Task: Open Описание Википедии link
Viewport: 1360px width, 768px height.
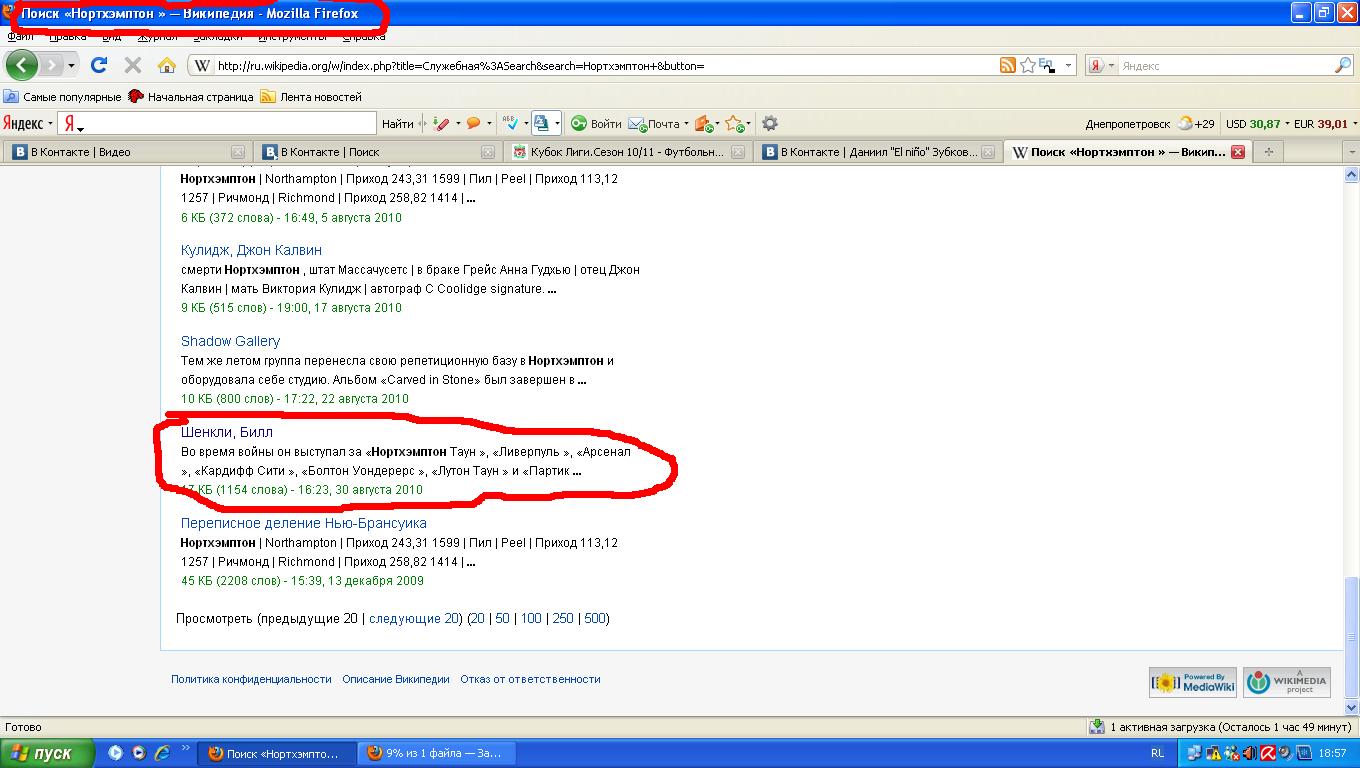Action: click(x=396, y=679)
